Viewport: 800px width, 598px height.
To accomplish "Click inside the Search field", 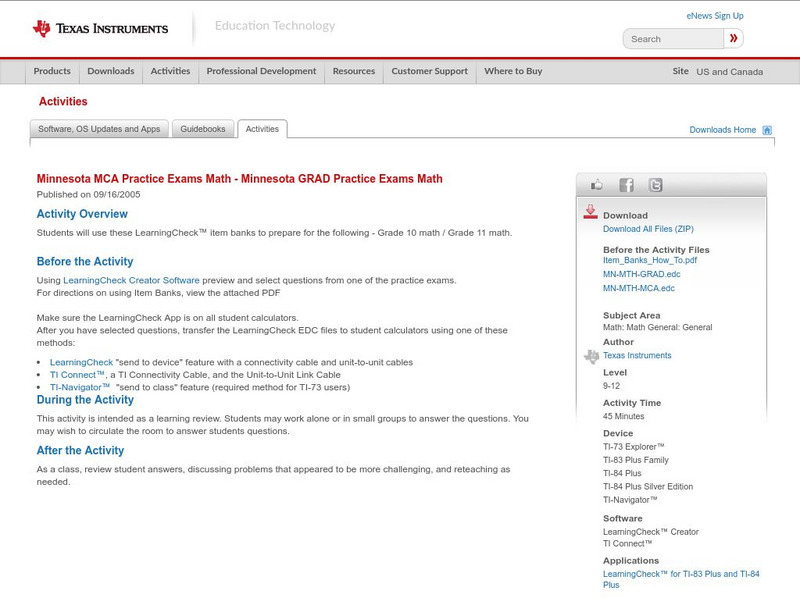I will [670, 38].
